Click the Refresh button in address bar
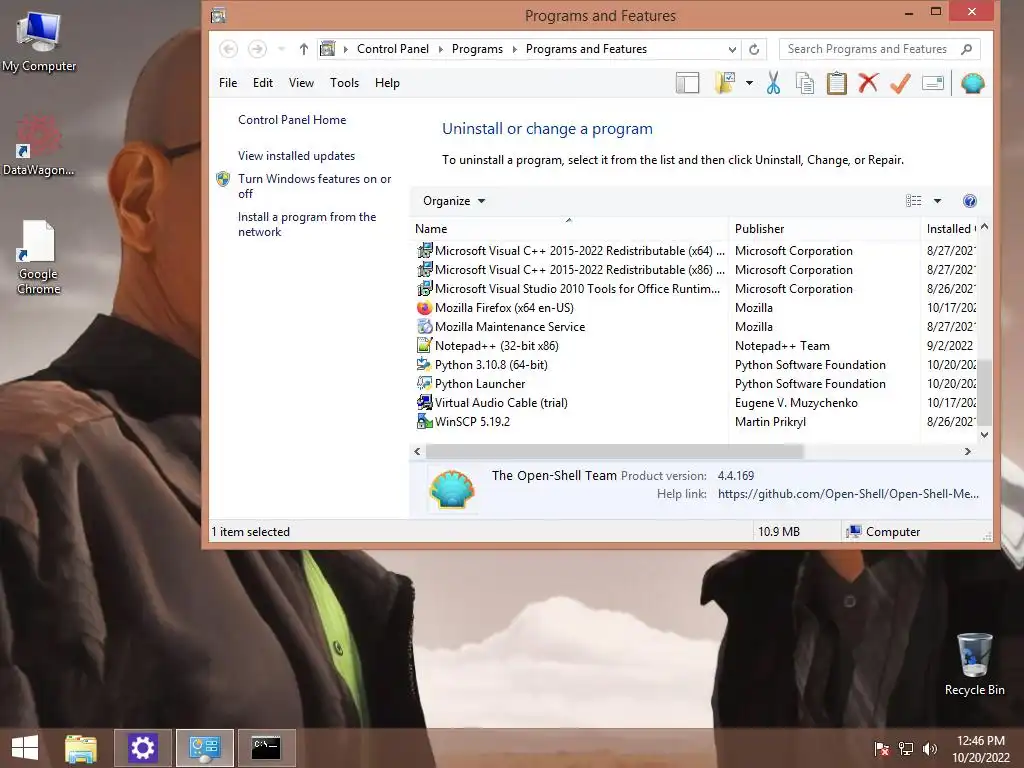 click(x=754, y=49)
